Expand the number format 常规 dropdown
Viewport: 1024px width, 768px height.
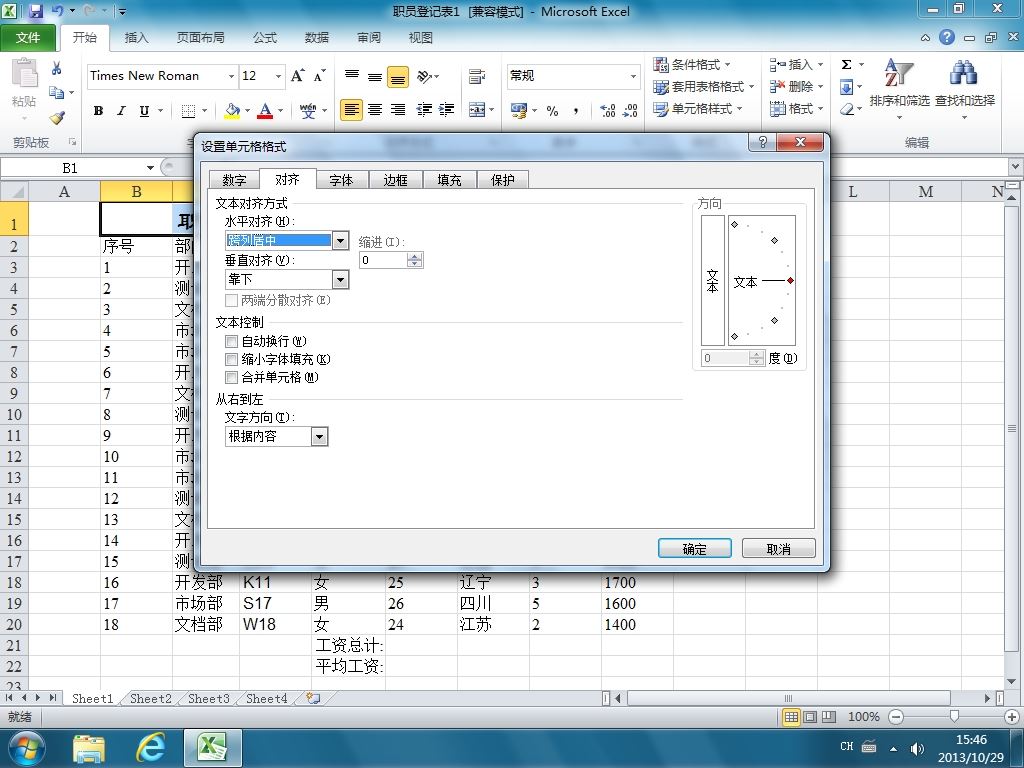pyautogui.click(x=633, y=76)
